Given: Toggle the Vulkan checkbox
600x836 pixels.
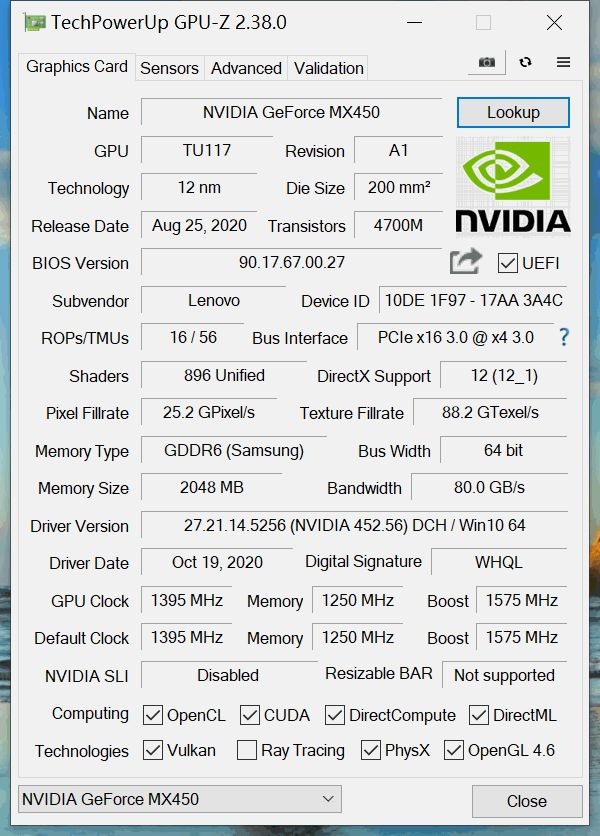Looking at the screenshot, I should 153,750.
